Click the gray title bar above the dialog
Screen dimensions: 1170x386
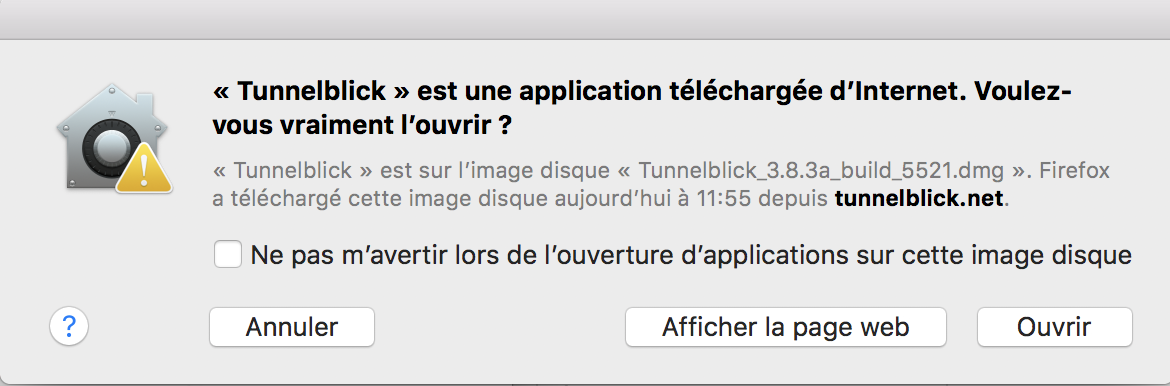click(585, 19)
